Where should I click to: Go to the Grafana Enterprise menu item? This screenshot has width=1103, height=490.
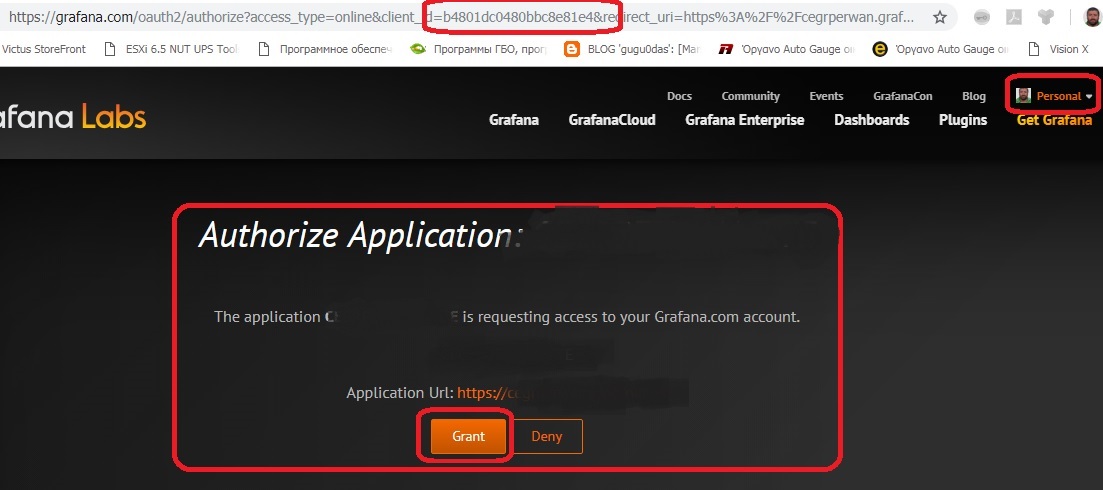(x=744, y=120)
